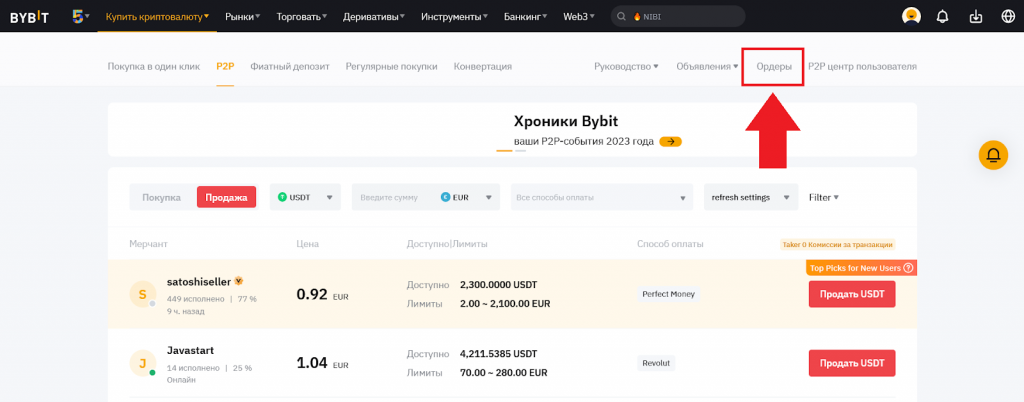Image resolution: width=1024 pixels, height=402 pixels.
Task: Open the Ордеры page
Action: pyautogui.click(x=774, y=67)
